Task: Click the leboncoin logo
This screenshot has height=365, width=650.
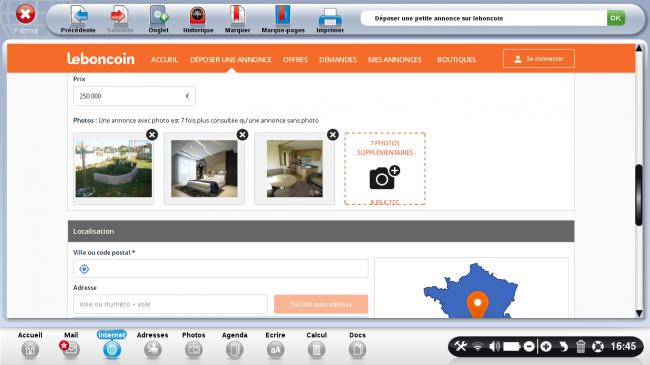Action: click(101, 59)
